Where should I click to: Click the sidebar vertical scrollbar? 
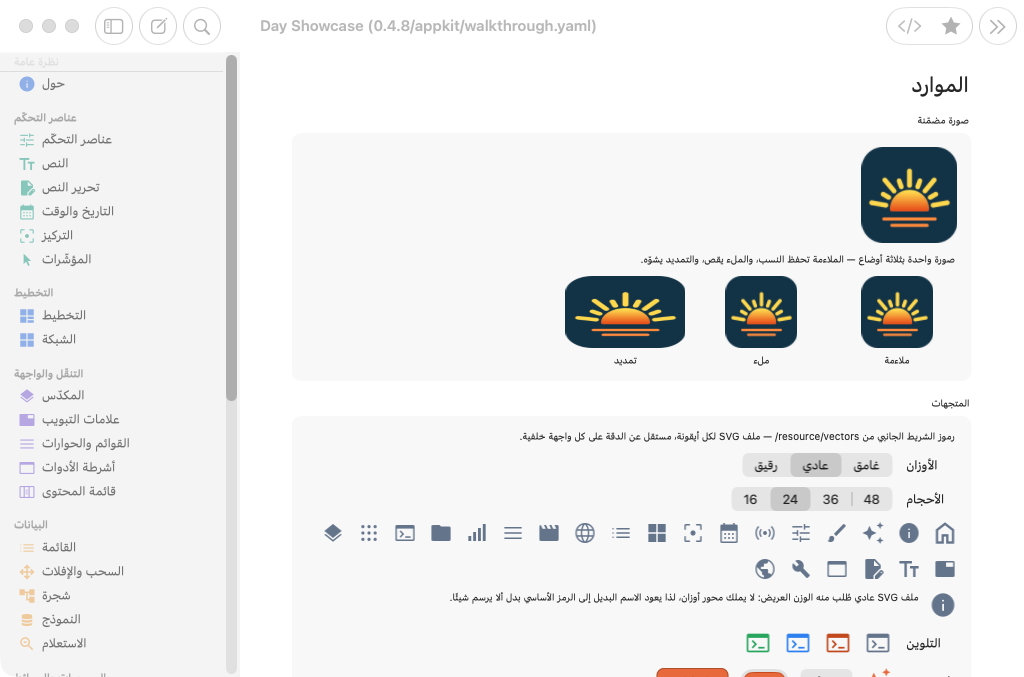pos(231,228)
